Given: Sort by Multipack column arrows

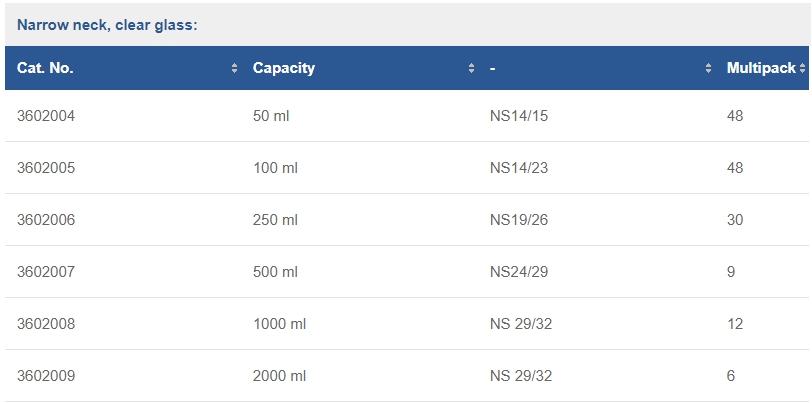Looking at the screenshot, I should (802, 68).
